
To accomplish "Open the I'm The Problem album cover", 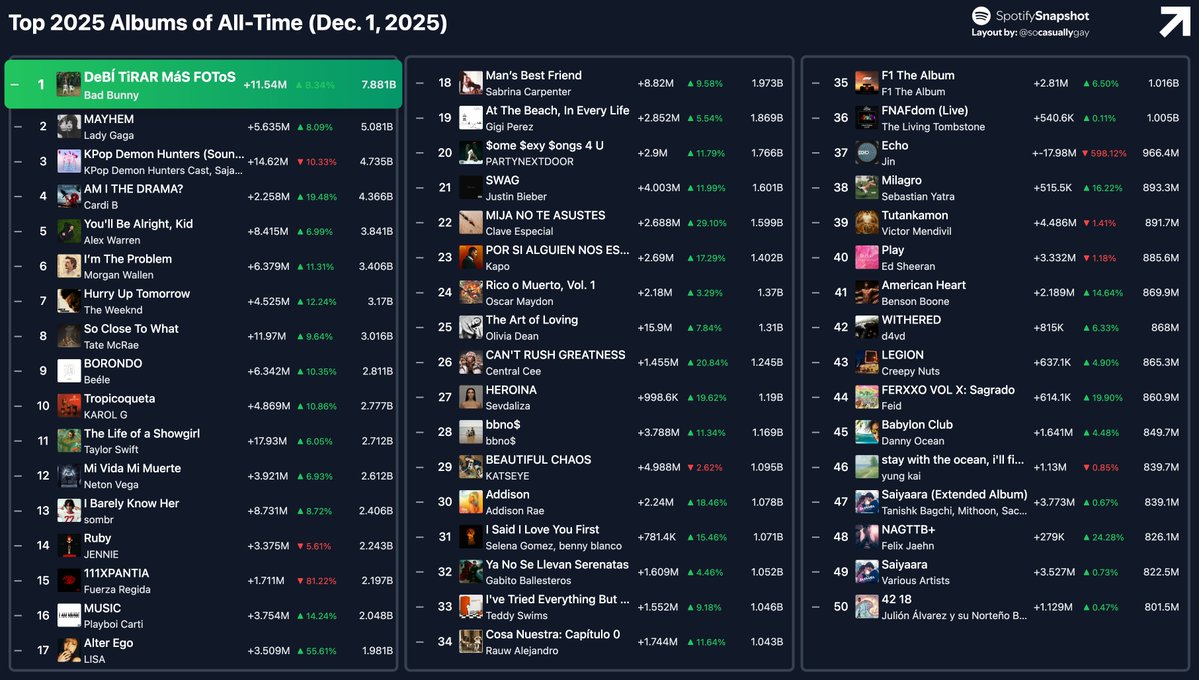I will [69, 266].
